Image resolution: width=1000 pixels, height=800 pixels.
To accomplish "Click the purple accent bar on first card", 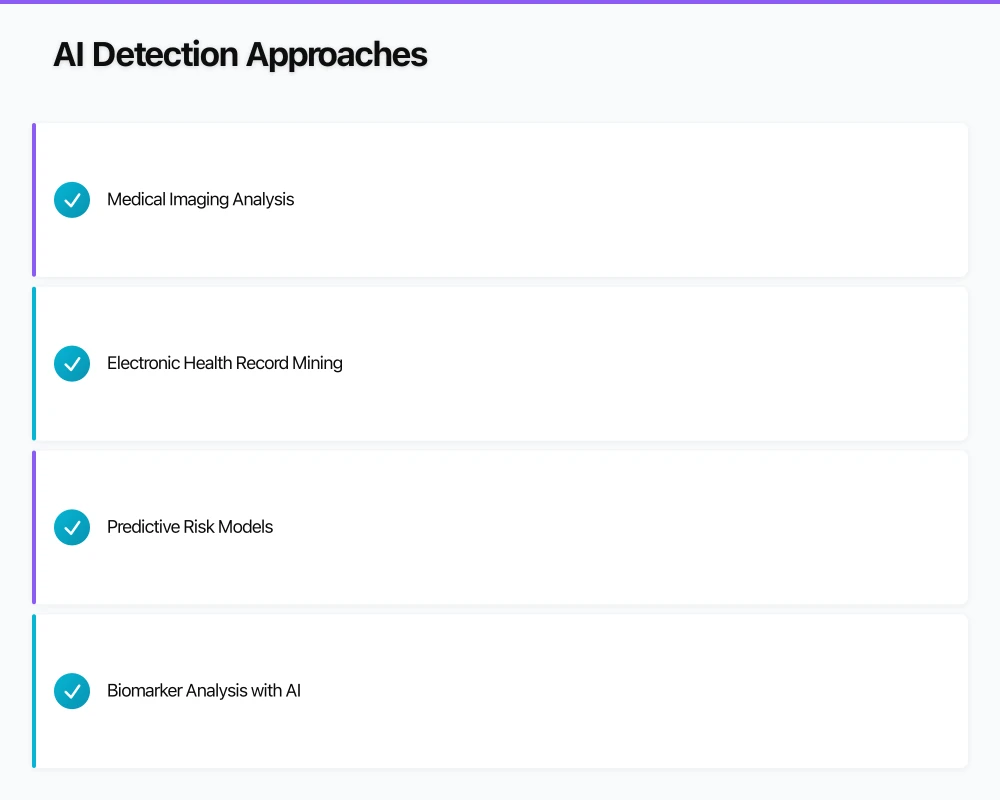I will (33, 199).
